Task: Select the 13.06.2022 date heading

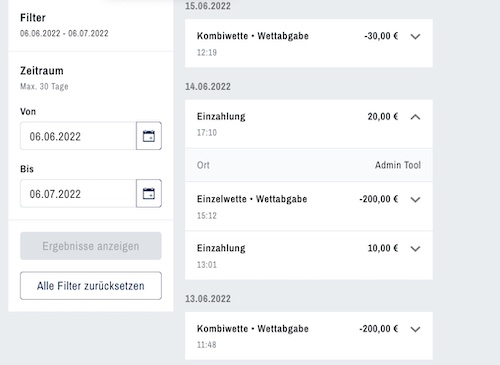Action: tap(208, 299)
